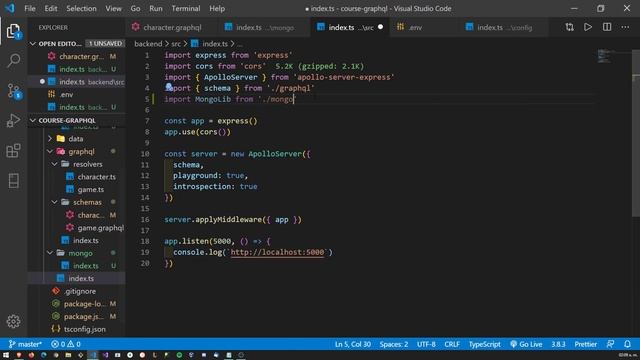
Task: Click breadcrumb 'src' in editor path
Action: [x=176, y=44]
